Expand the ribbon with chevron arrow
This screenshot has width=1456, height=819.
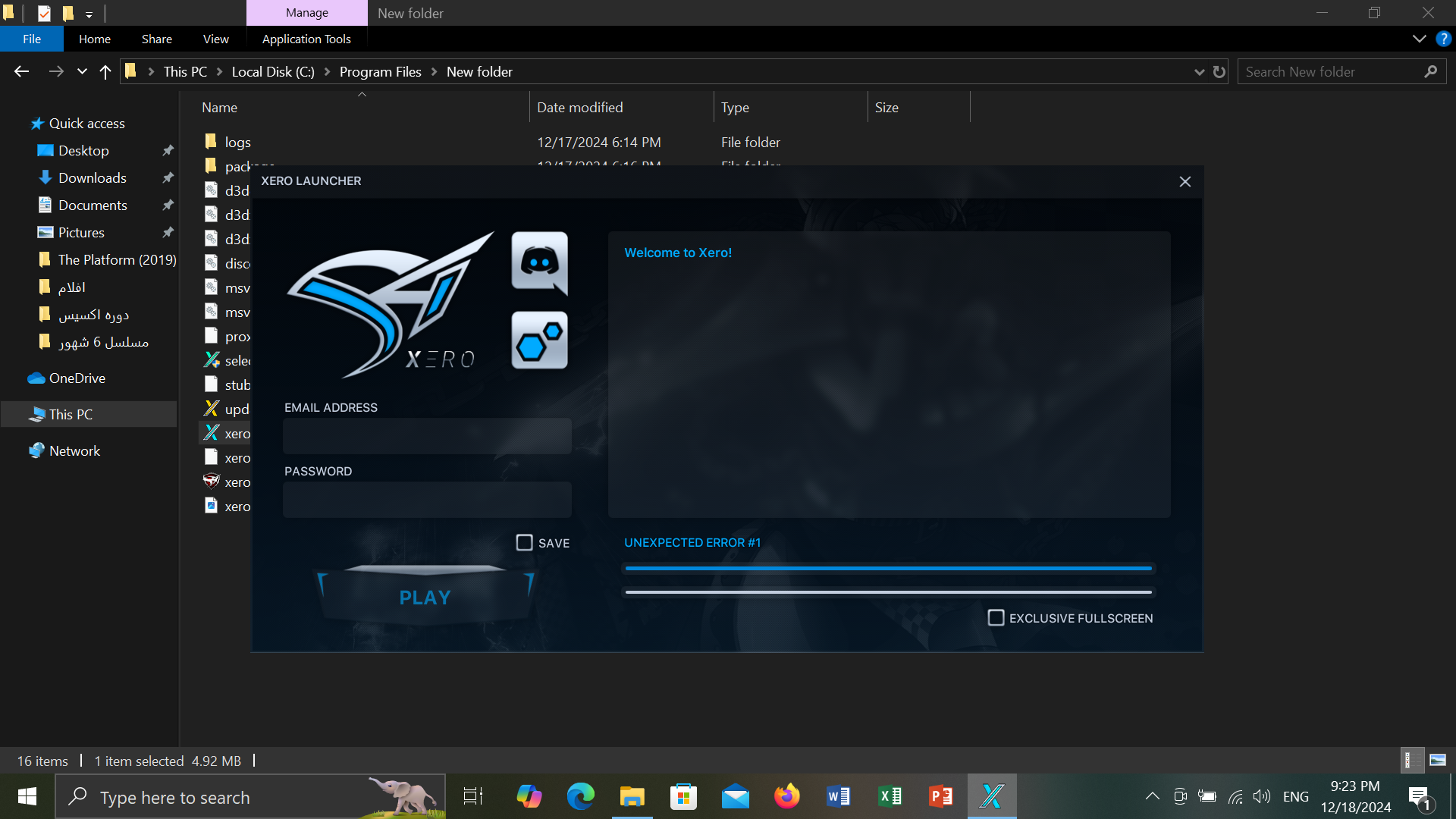1419,39
